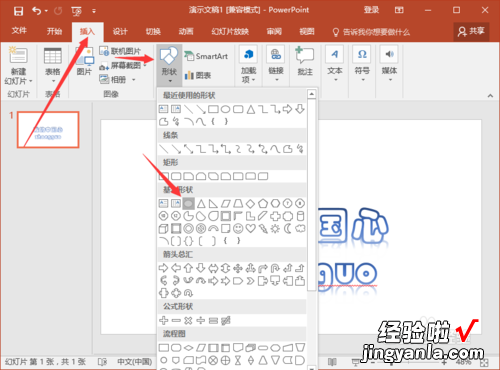Select the isosceles triangle in 基本形状
This screenshot has width=500, height=370.
pos(201,203)
